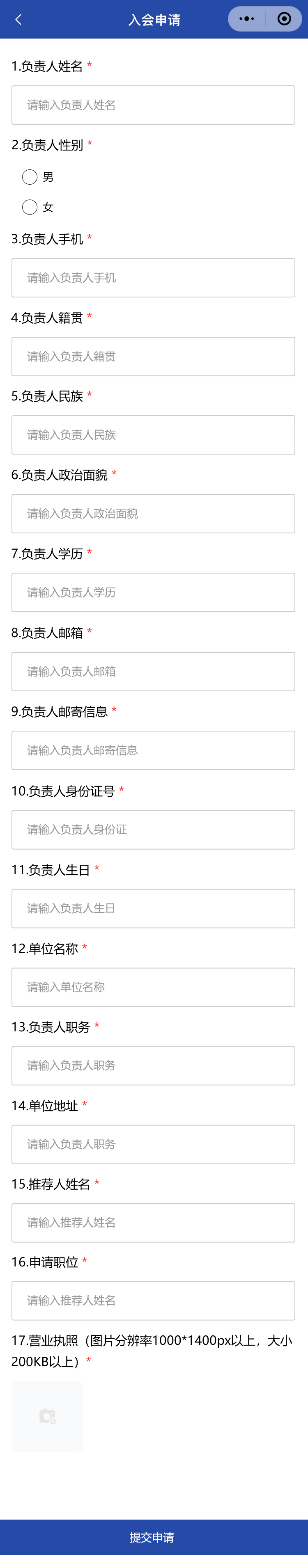Open the mini program more options menu
This screenshot has width=308, height=1568.
[247, 19]
